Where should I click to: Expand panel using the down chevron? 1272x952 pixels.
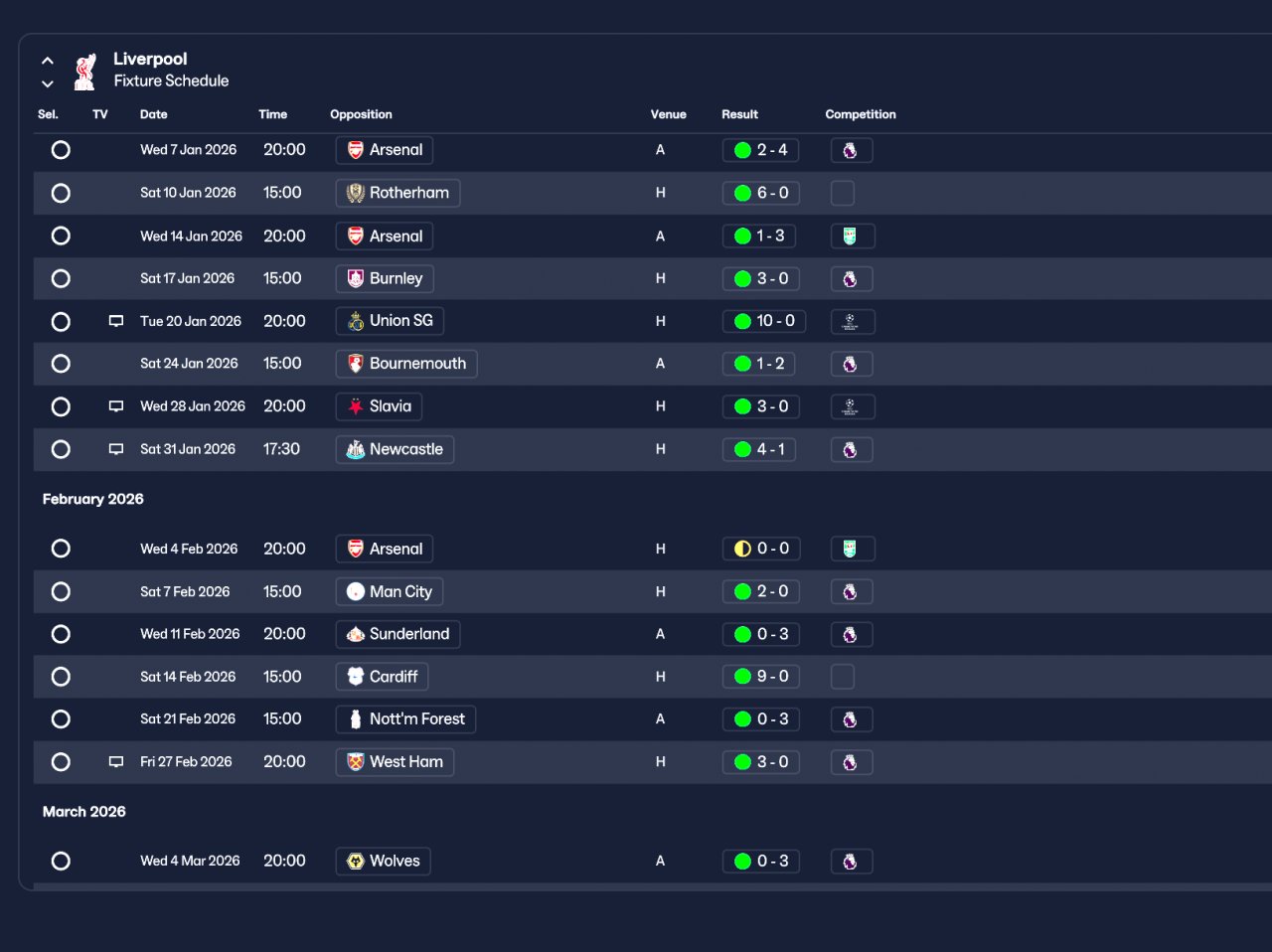(48, 84)
